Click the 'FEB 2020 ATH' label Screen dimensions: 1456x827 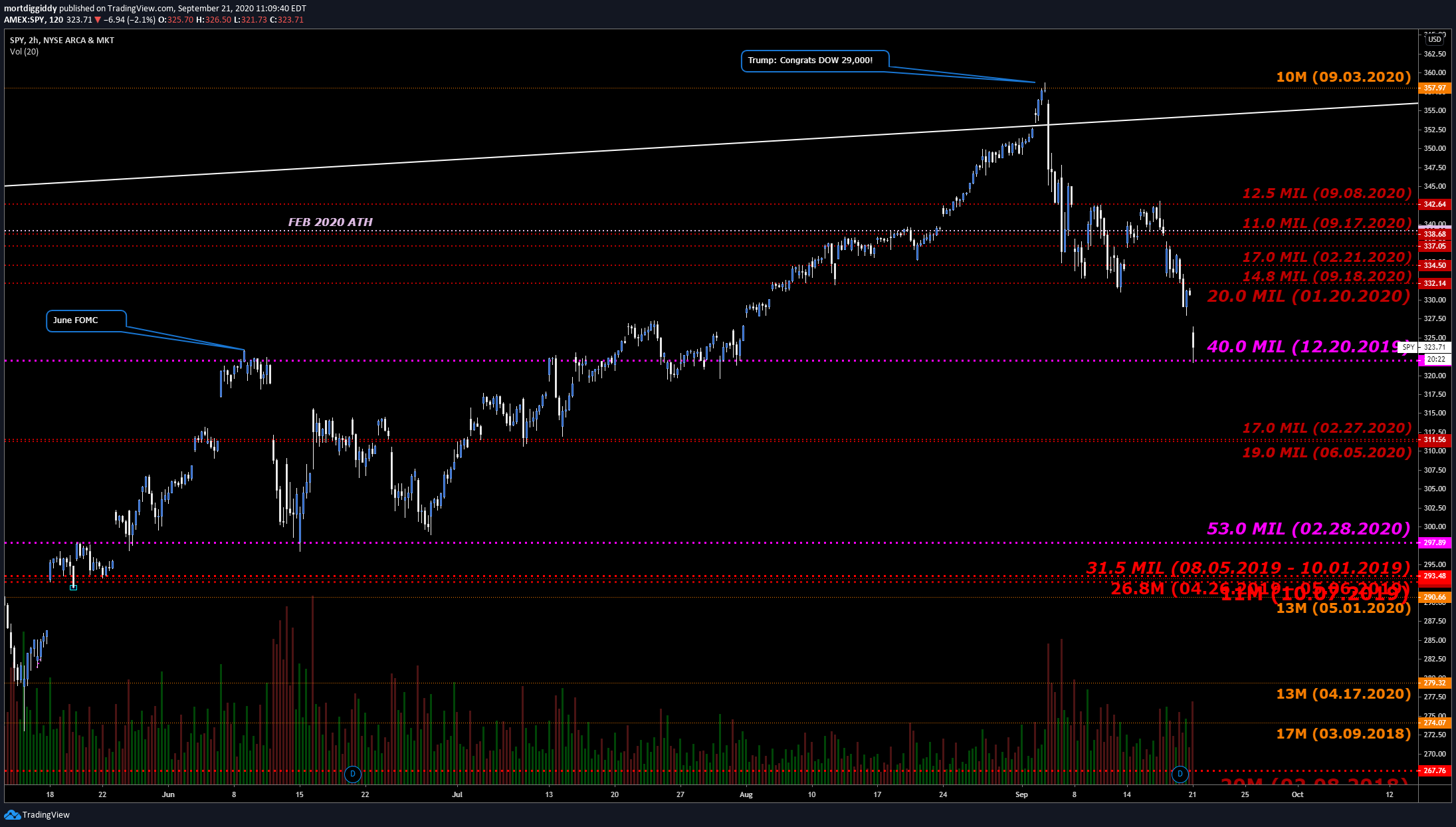tap(330, 222)
